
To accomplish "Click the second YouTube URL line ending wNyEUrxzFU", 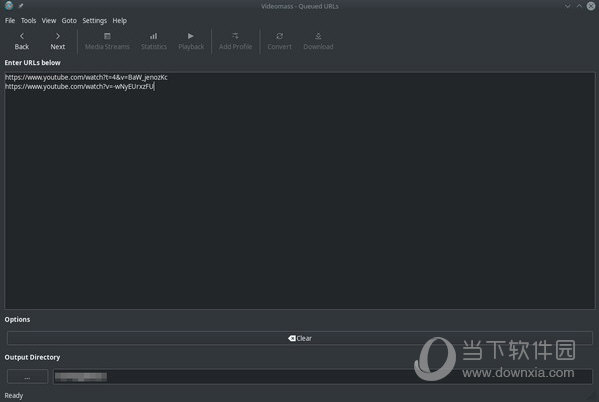I will [x=79, y=87].
